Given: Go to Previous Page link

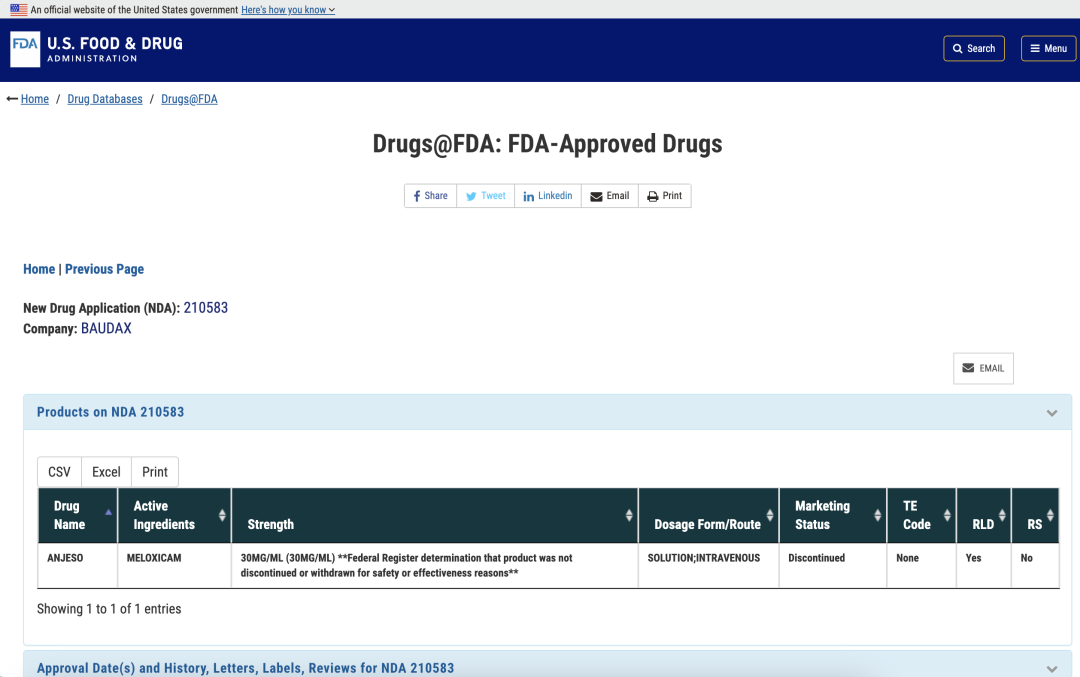Looking at the screenshot, I should (x=105, y=269).
